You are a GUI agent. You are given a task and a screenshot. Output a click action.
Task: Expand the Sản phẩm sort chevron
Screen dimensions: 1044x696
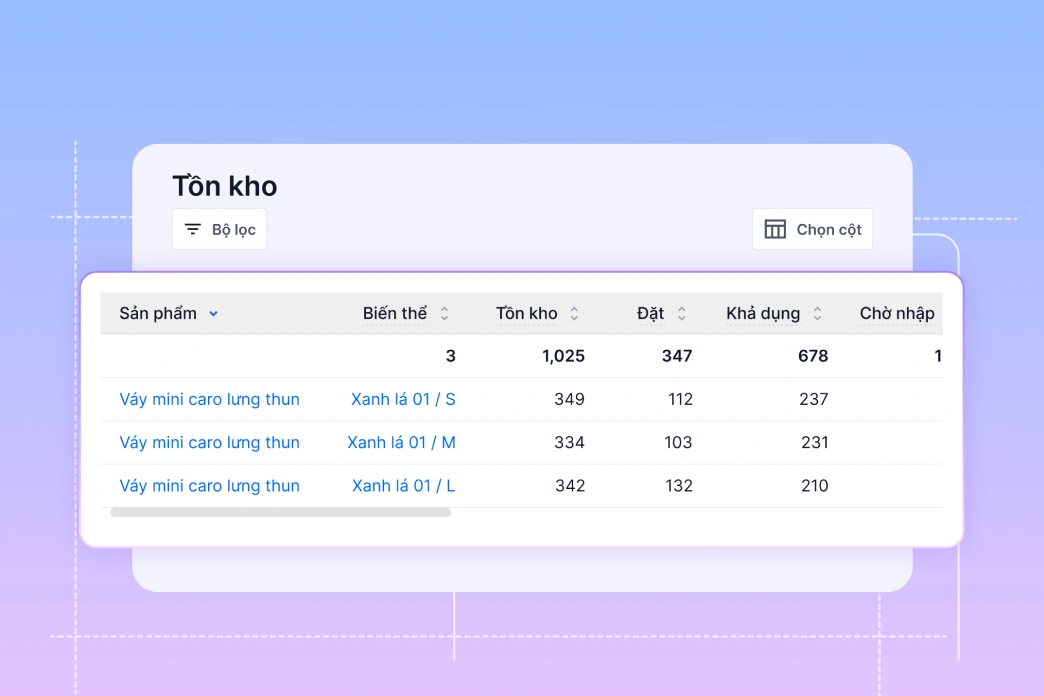tap(213, 314)
